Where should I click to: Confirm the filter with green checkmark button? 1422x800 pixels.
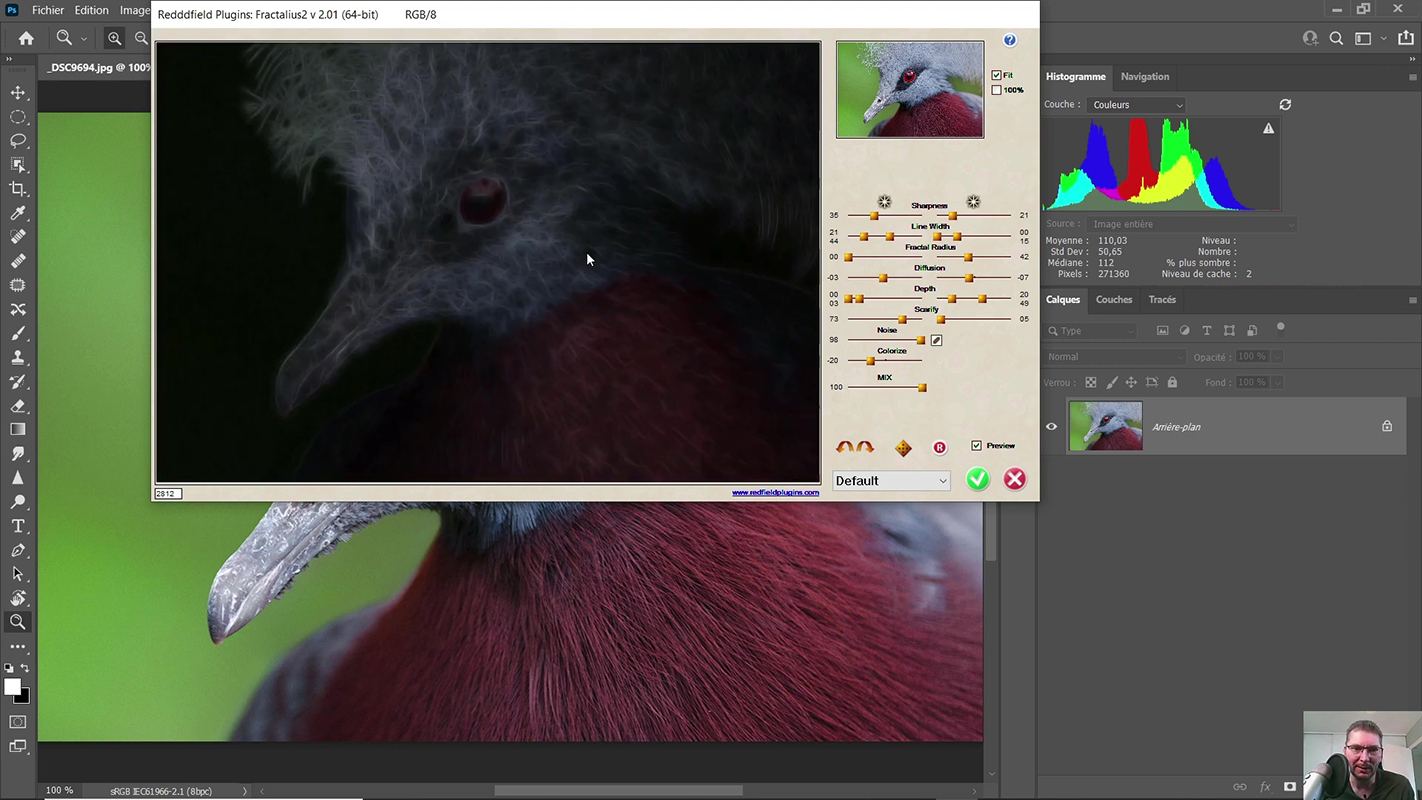977,480
